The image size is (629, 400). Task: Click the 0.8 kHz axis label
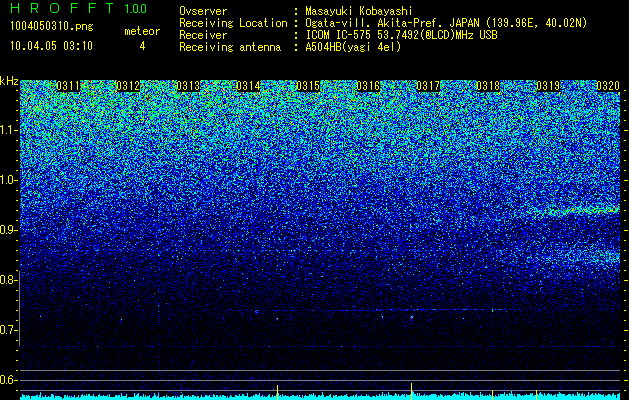coord(8,280)
